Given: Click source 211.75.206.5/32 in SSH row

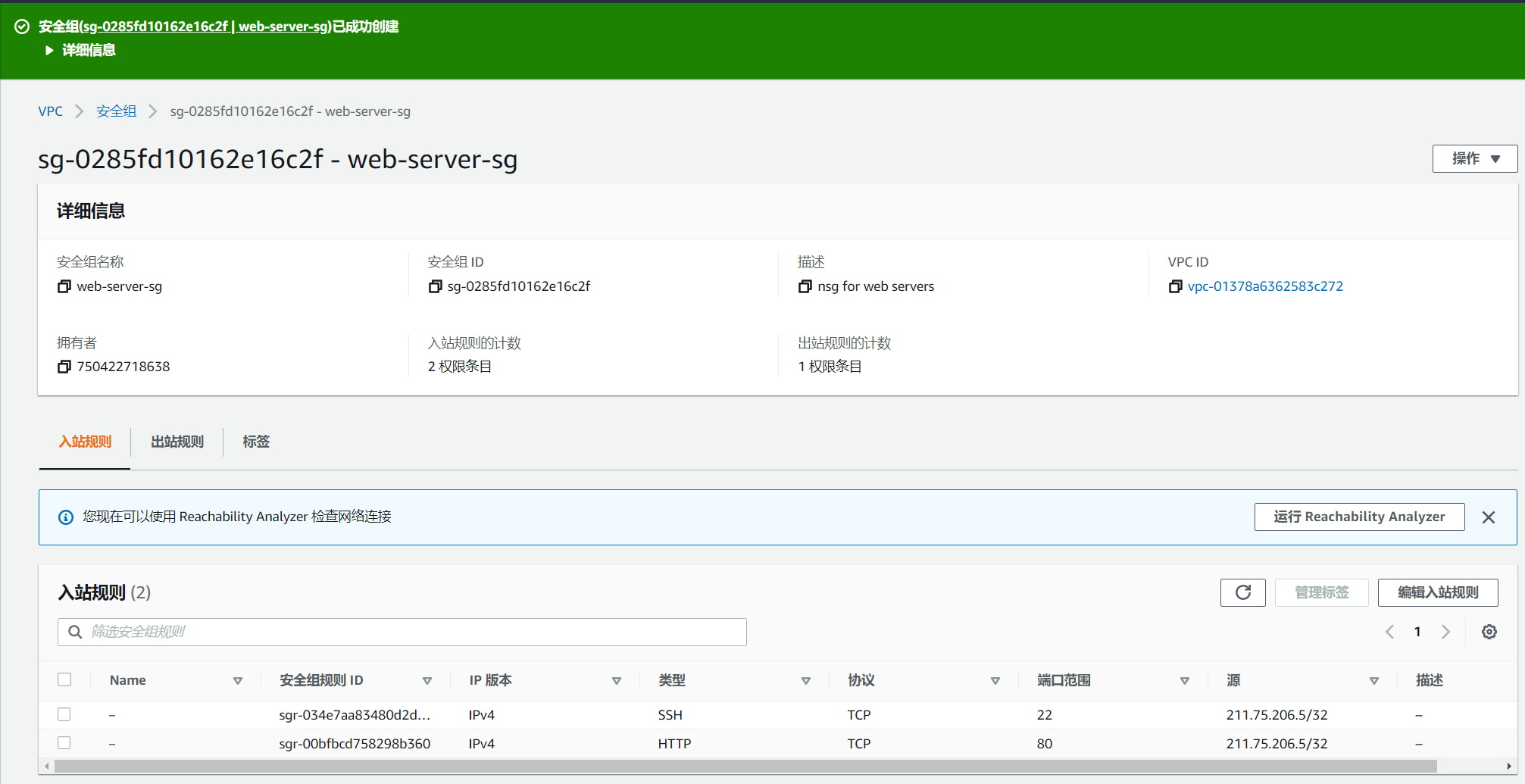Looking at the screenshot, I should pos(1277,715).
